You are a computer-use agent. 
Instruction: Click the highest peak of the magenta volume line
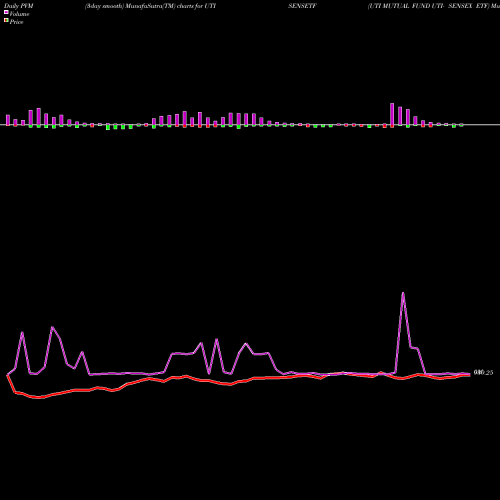tap(403, 293)
